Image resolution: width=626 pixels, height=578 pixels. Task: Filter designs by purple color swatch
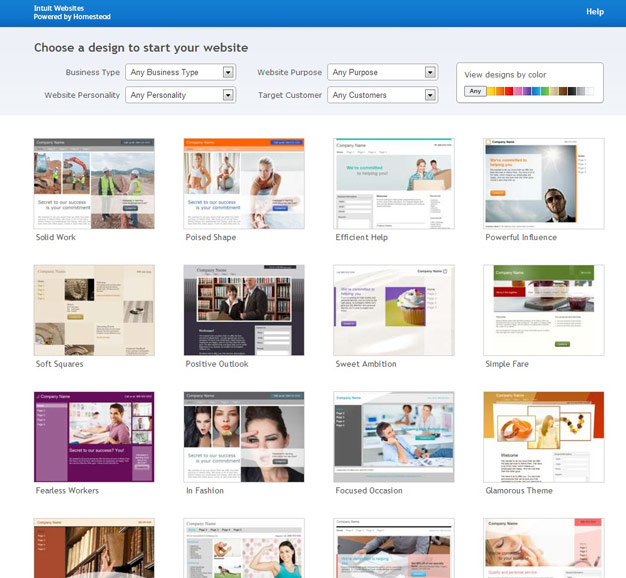pyautogui.click(x=527, y=91)
